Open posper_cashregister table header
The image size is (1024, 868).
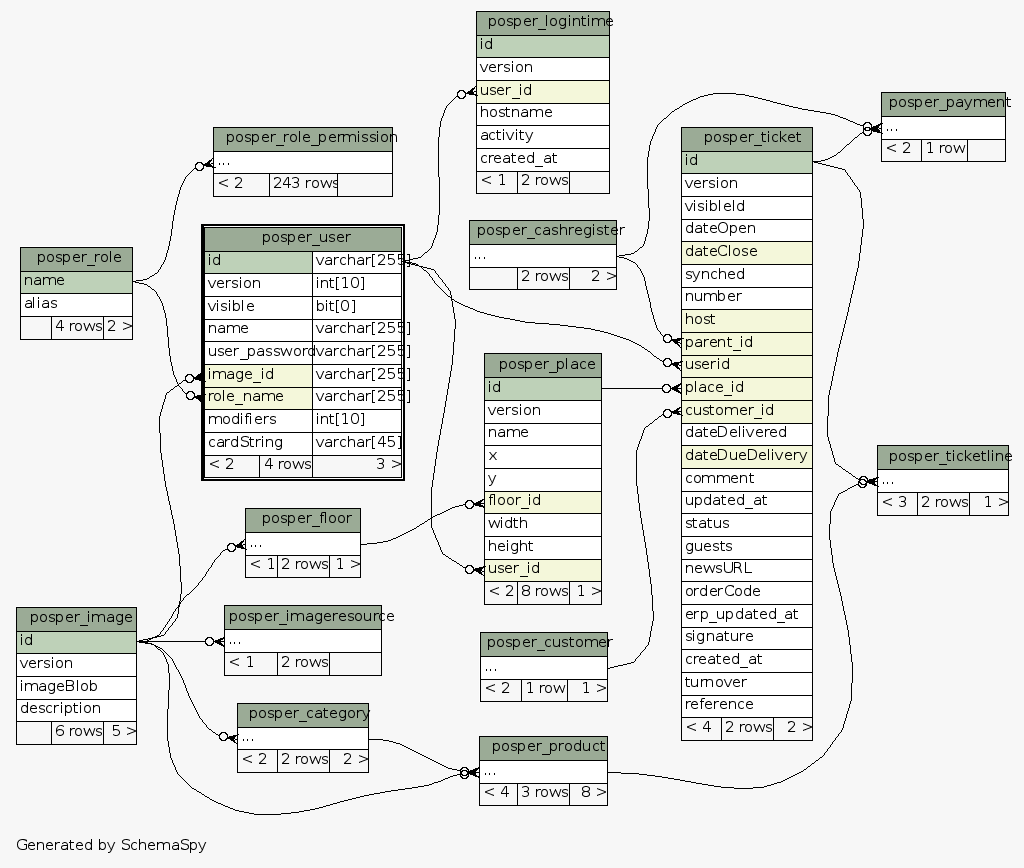543,232
